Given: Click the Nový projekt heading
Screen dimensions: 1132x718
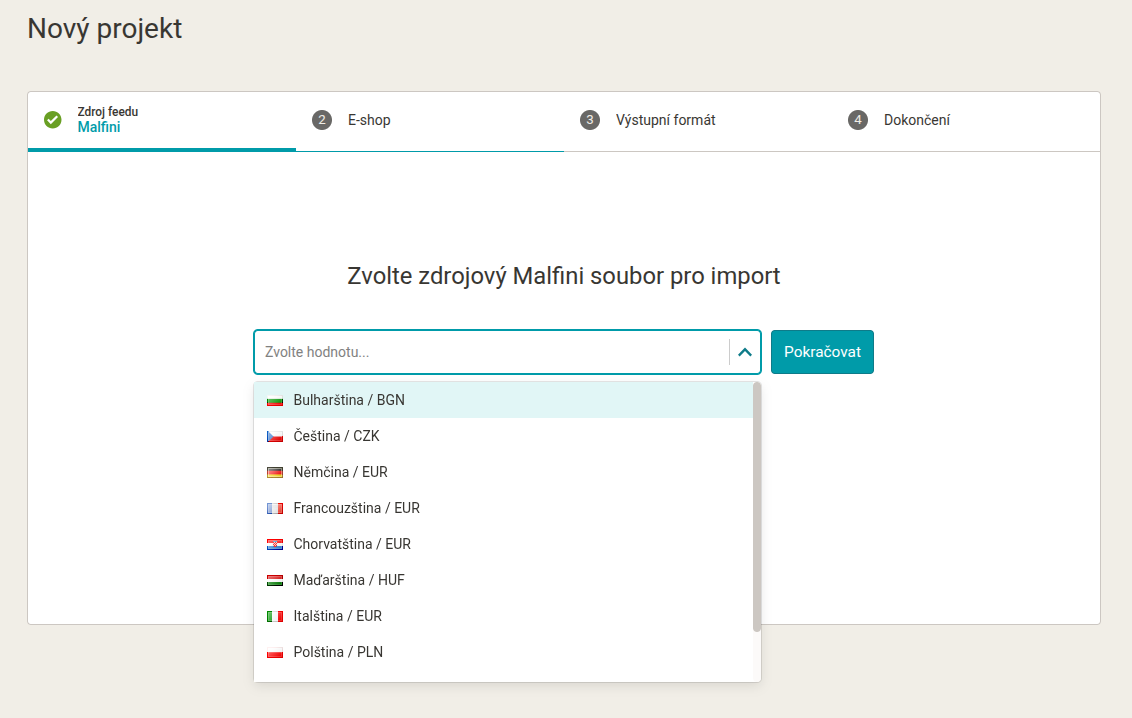Looking at the screenshot, I should click(105, 29).
